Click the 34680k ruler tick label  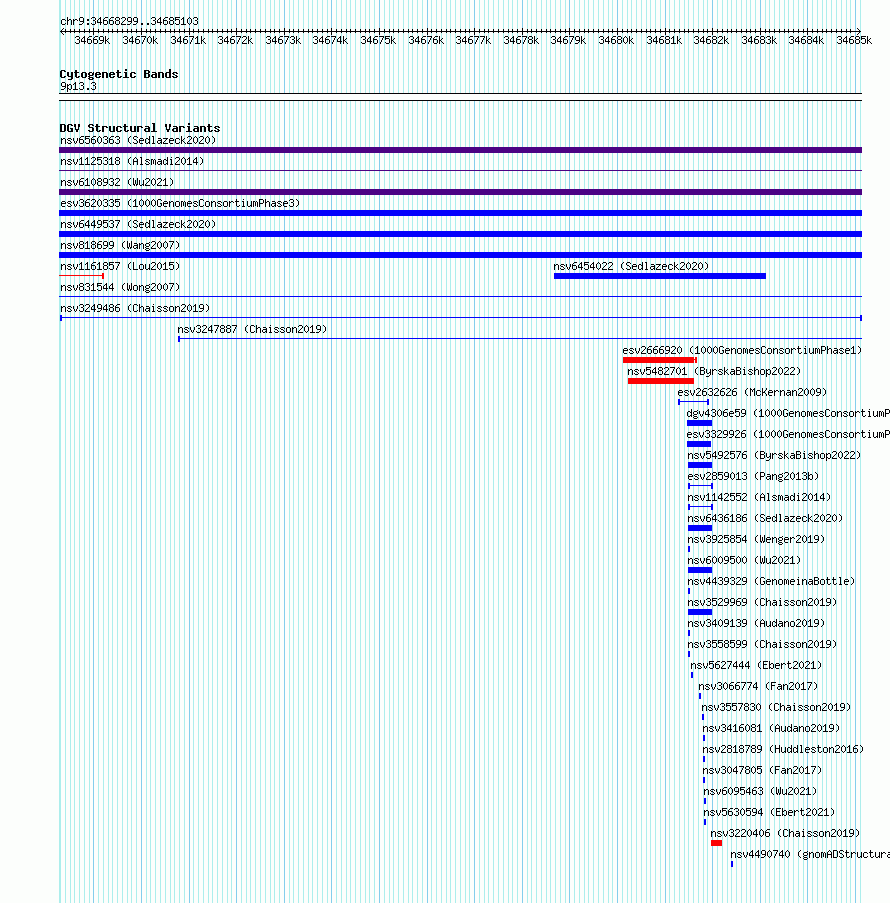point(616,40)
